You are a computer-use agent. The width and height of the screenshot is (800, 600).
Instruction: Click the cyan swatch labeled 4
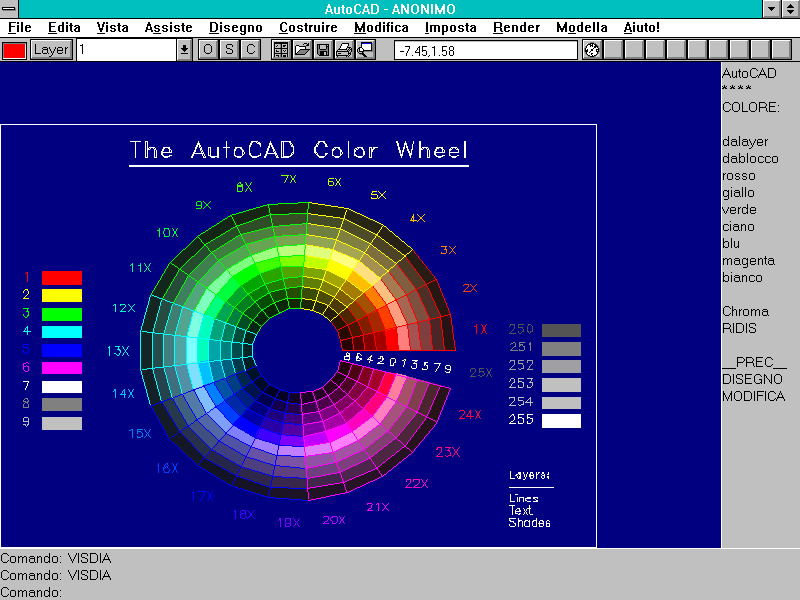point(62,332)
